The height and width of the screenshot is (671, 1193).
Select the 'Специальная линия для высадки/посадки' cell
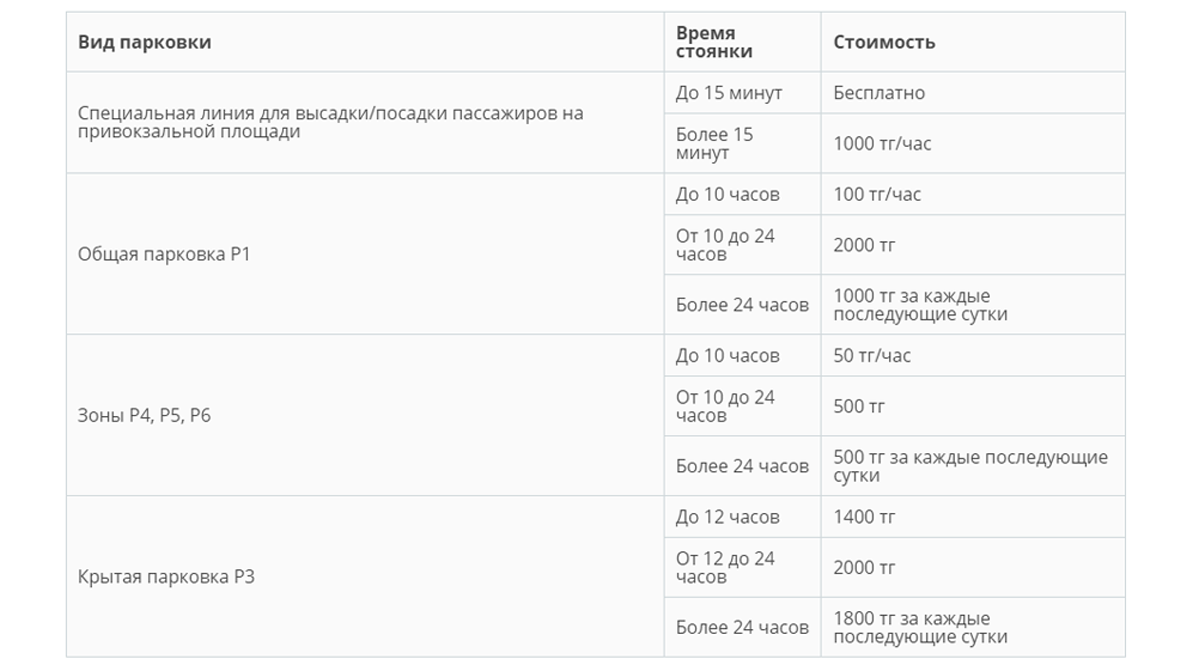(x=365, y=122)
